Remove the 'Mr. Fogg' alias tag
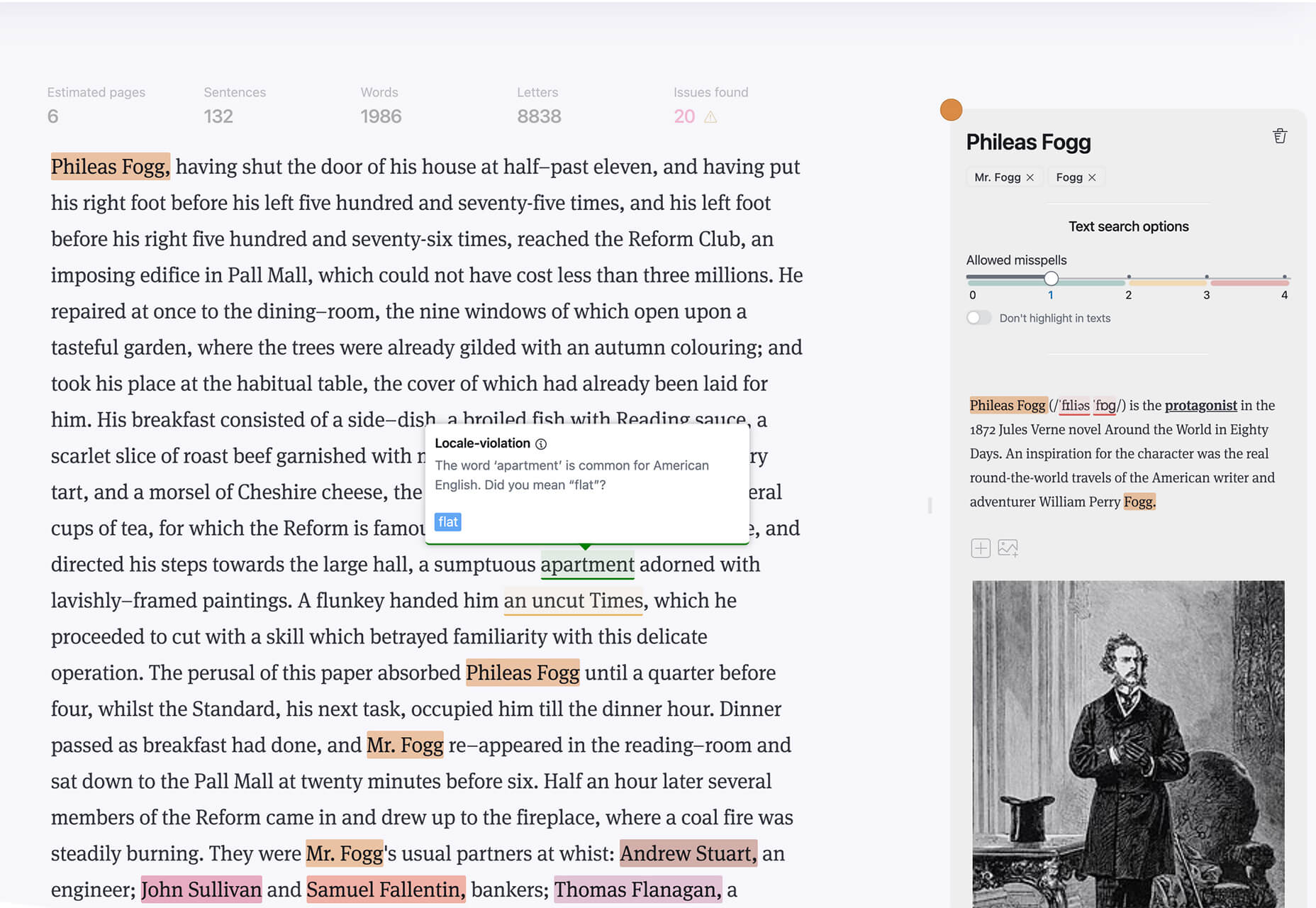The width and height of the screenshot is (1316, 908). 1030,177
